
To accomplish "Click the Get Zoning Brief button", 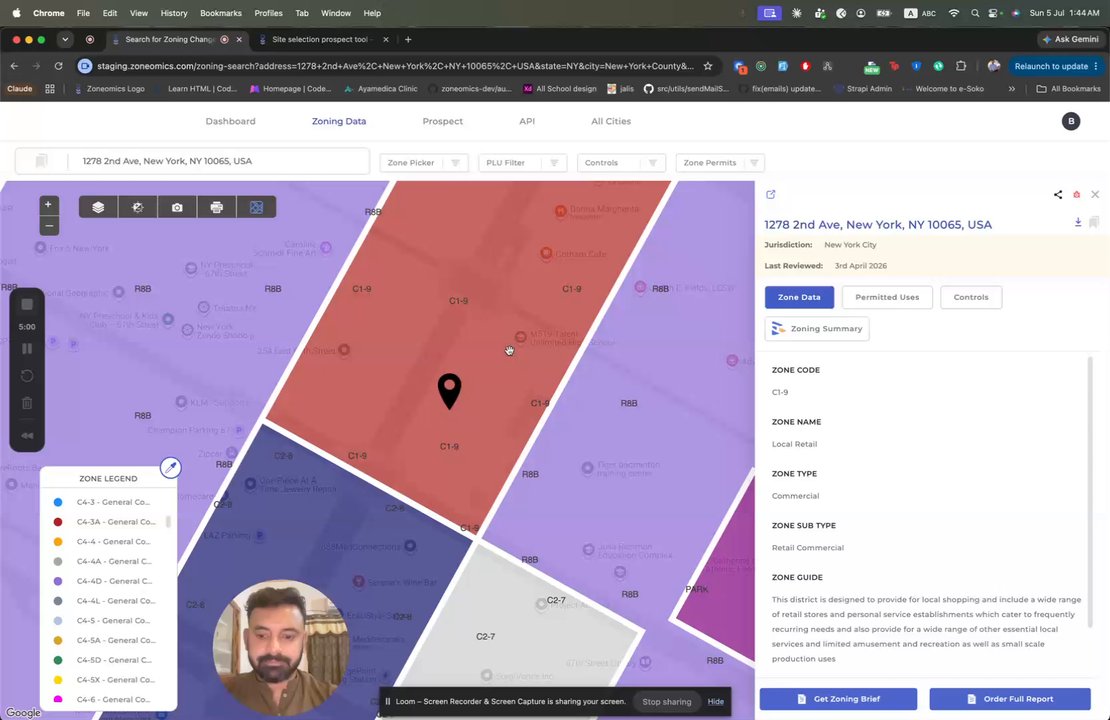I will point(838,699).
